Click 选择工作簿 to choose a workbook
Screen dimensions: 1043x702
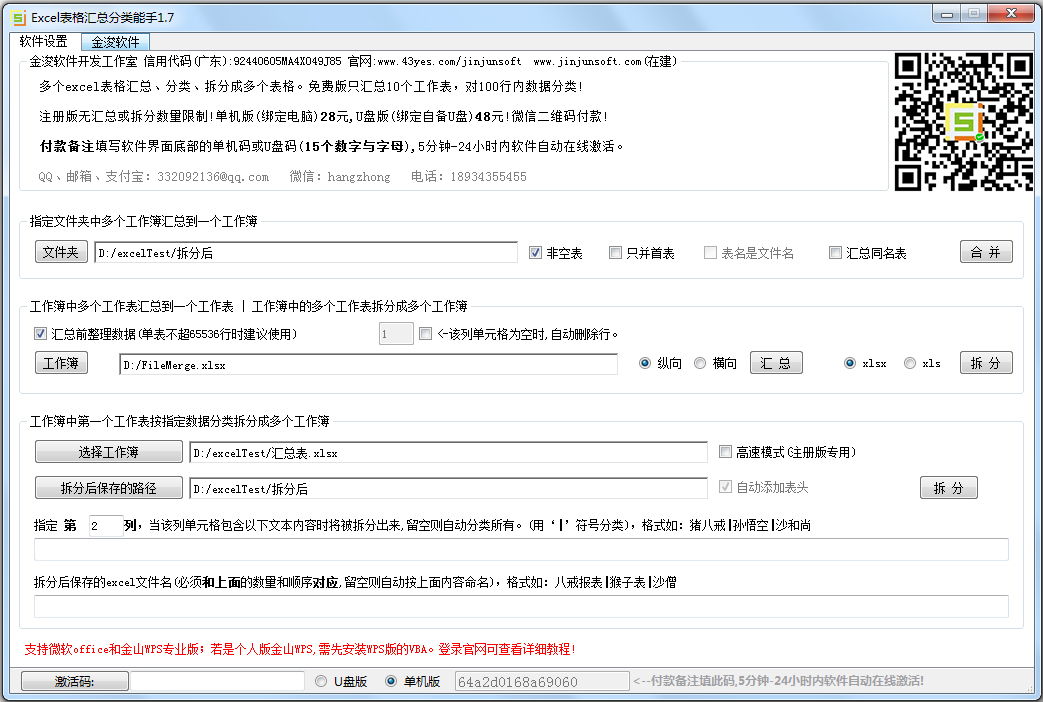[x=108, y=451]
